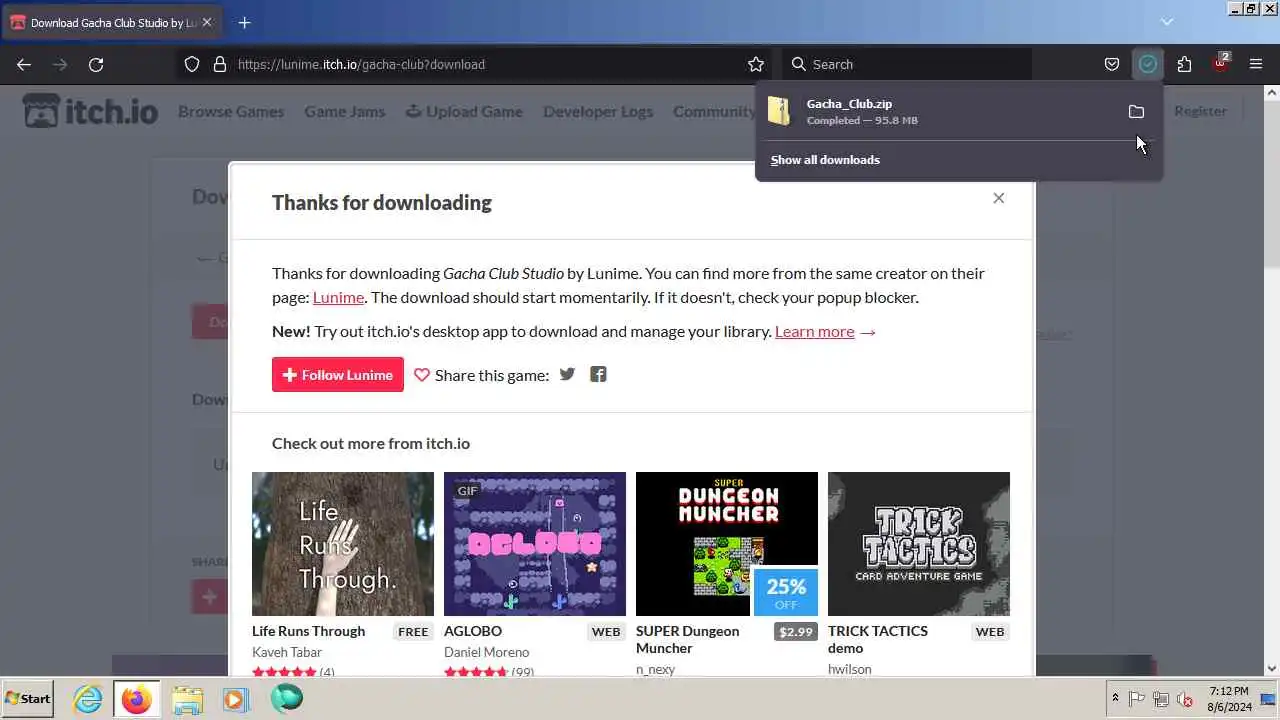The width and height of the screenshot is (1280, 720).
Task: Open a new browser tab
Action: [244, 22]
